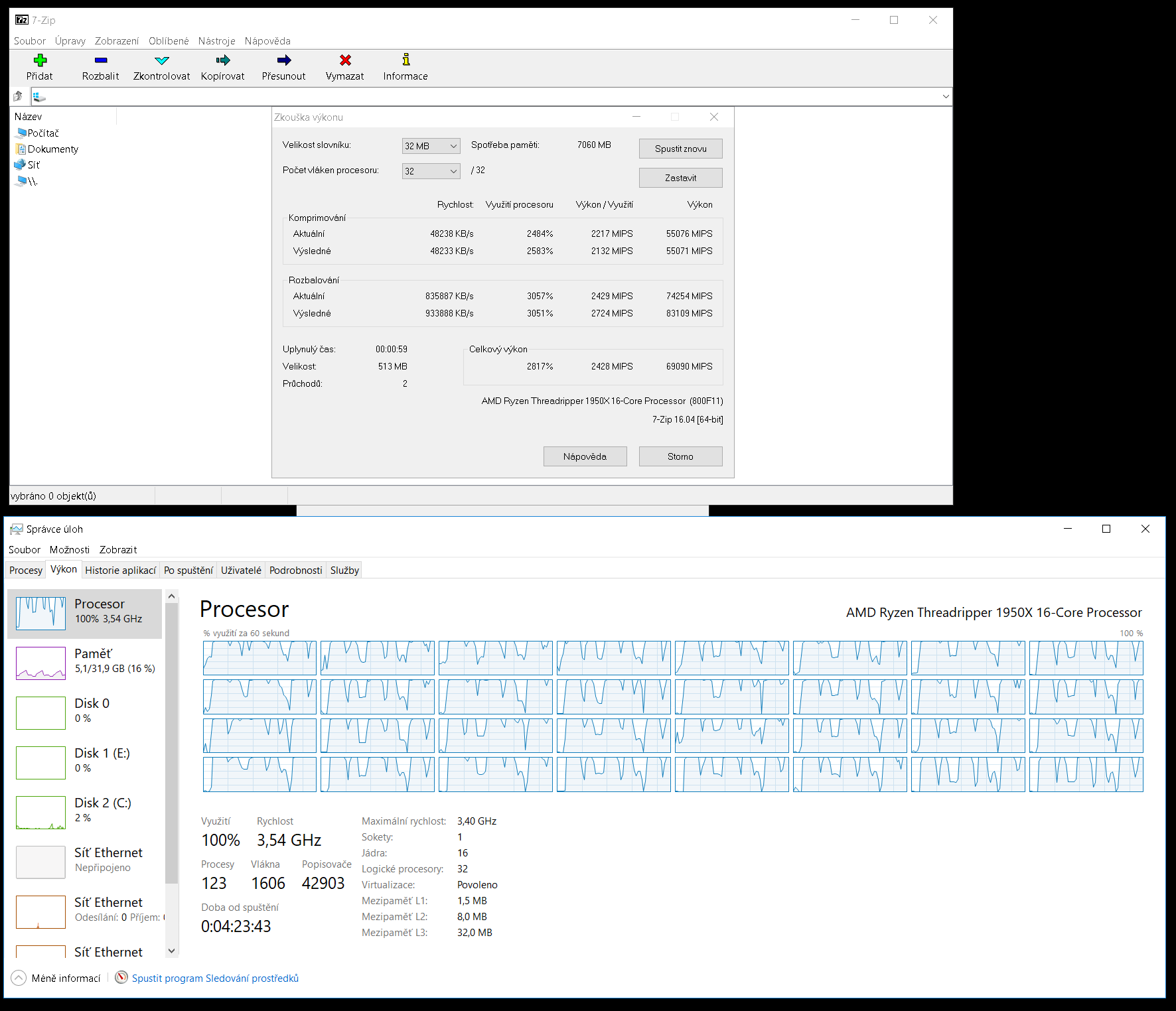The height and width of the screenshot is (1011, 1176).
Task: Open Spustit program Sledování prostředků link
Action: click(215, 978)
